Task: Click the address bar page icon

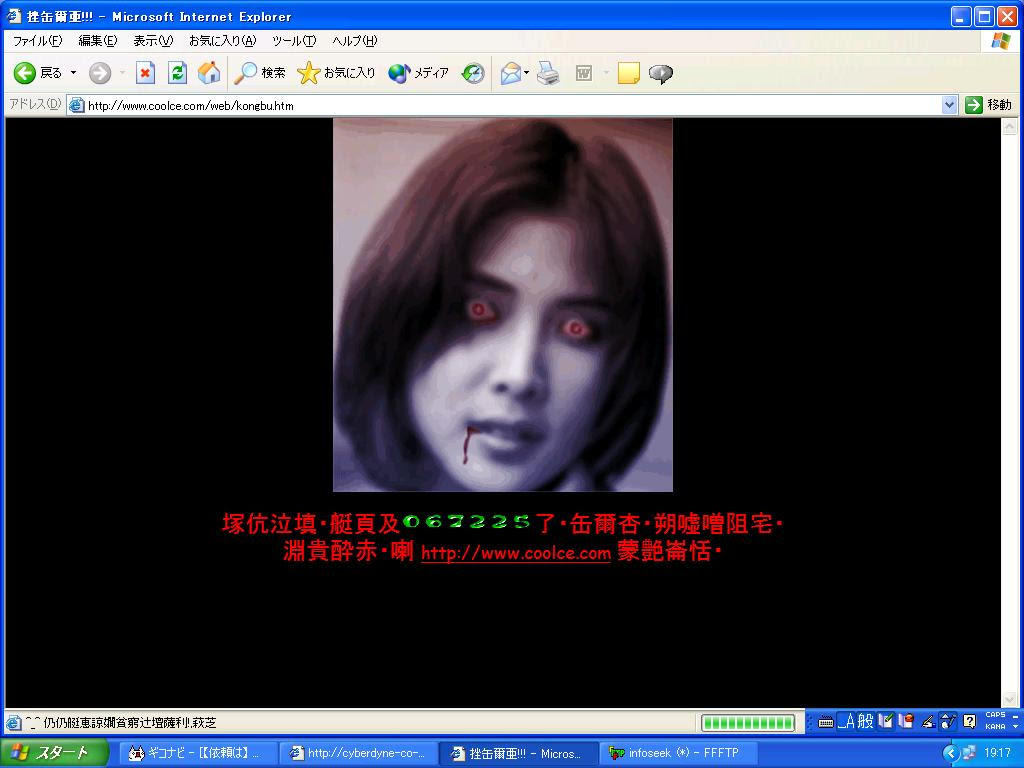Action: pos(76,105)
